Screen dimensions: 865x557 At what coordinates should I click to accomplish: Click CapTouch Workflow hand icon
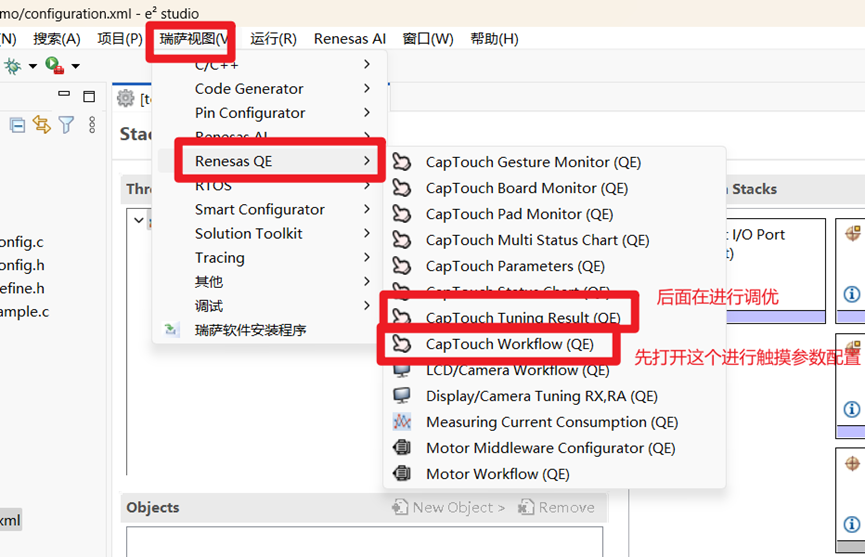(x=402, y=344)
